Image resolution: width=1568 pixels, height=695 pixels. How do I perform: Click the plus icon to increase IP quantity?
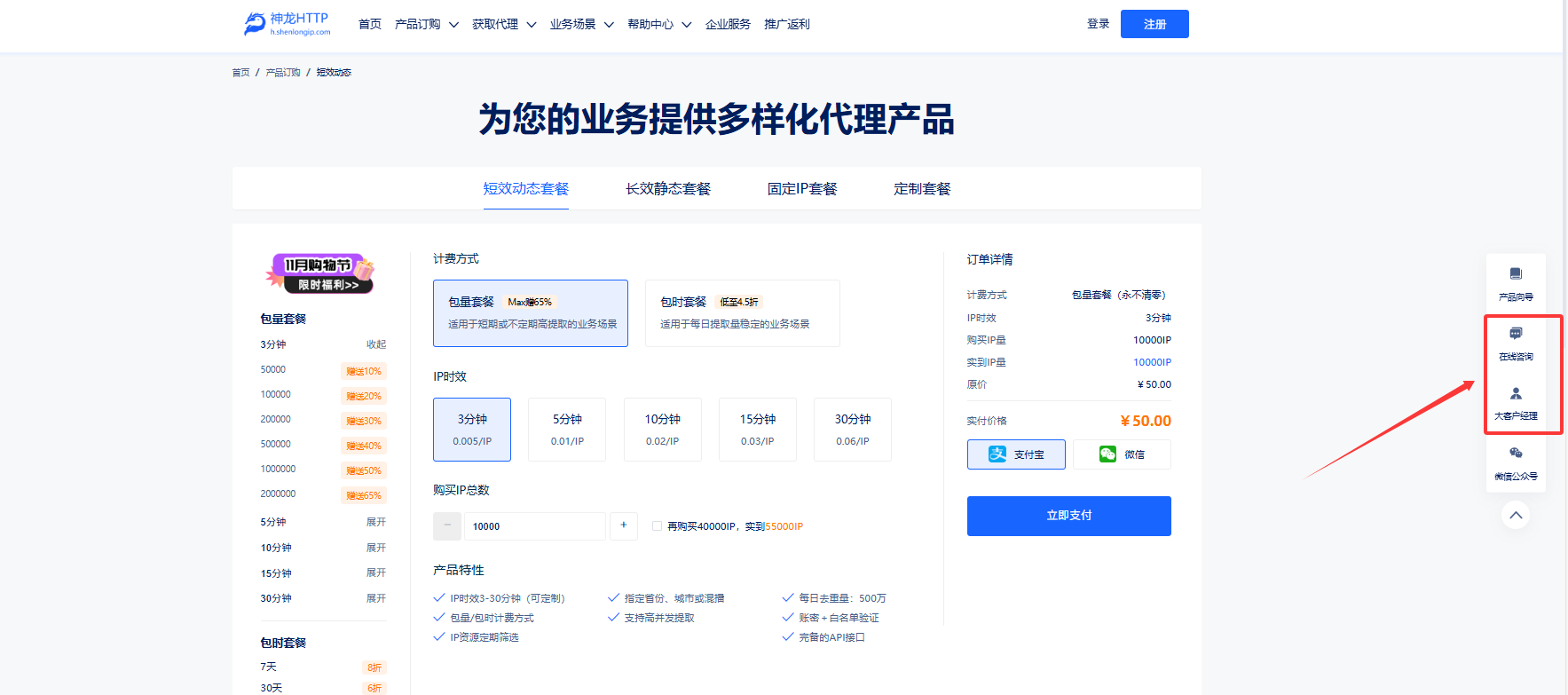pos(624,525)
